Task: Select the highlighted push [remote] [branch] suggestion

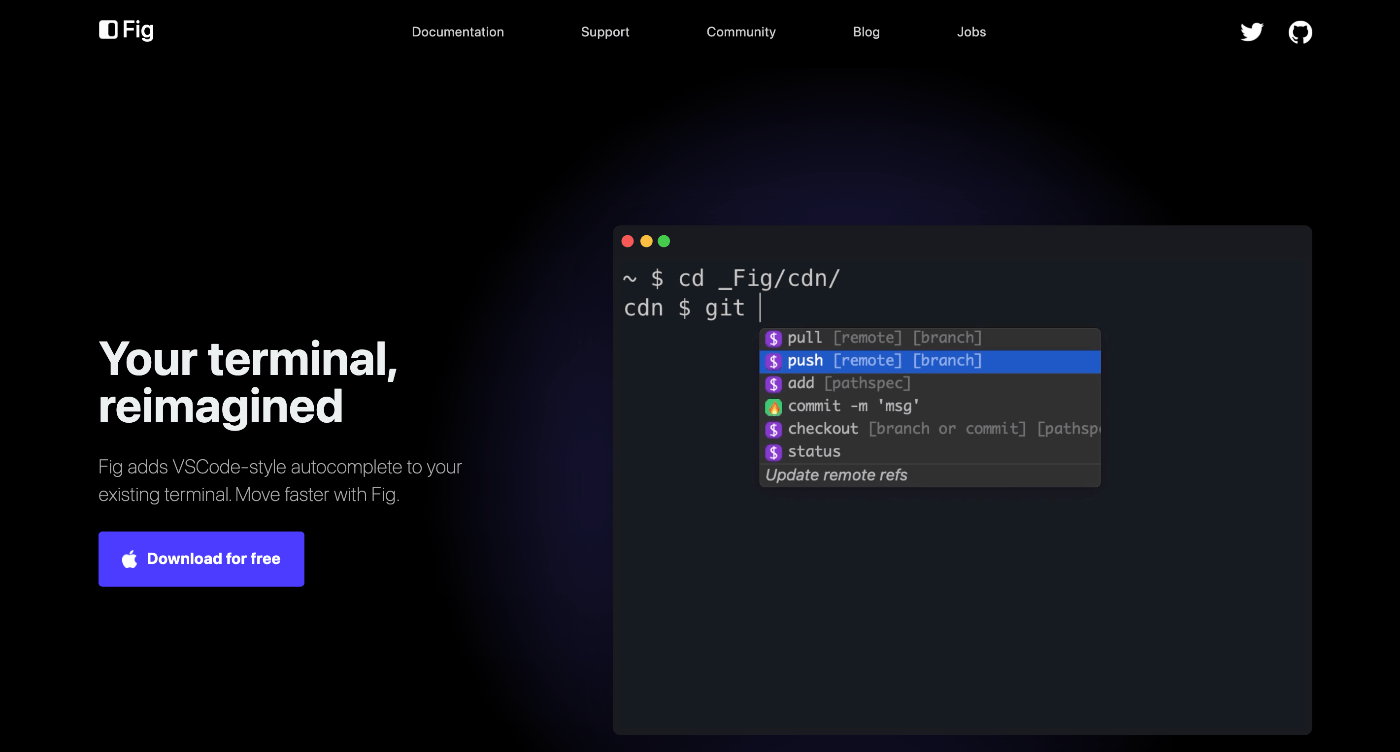Action: 930,361
